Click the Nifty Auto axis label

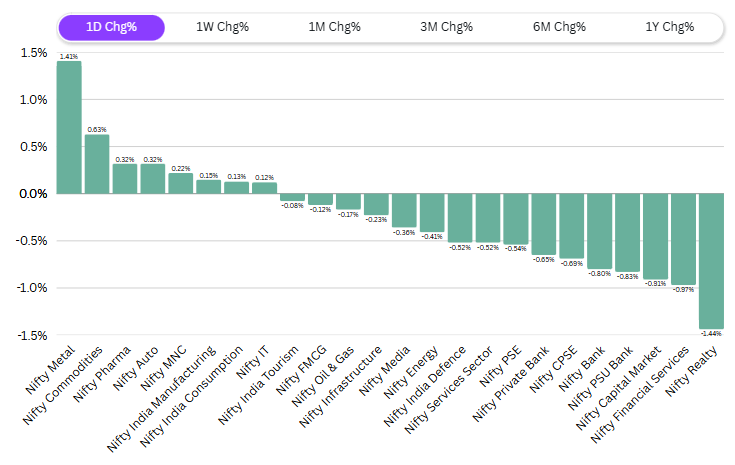point(136,368)
